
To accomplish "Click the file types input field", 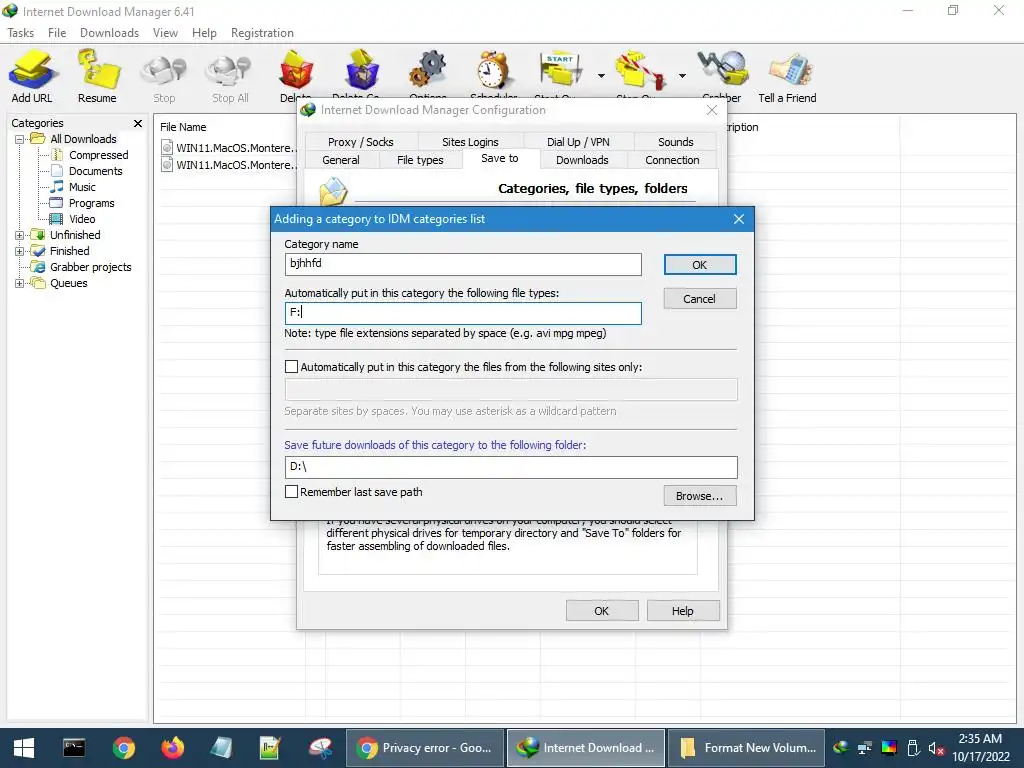I will coord(463,313).
